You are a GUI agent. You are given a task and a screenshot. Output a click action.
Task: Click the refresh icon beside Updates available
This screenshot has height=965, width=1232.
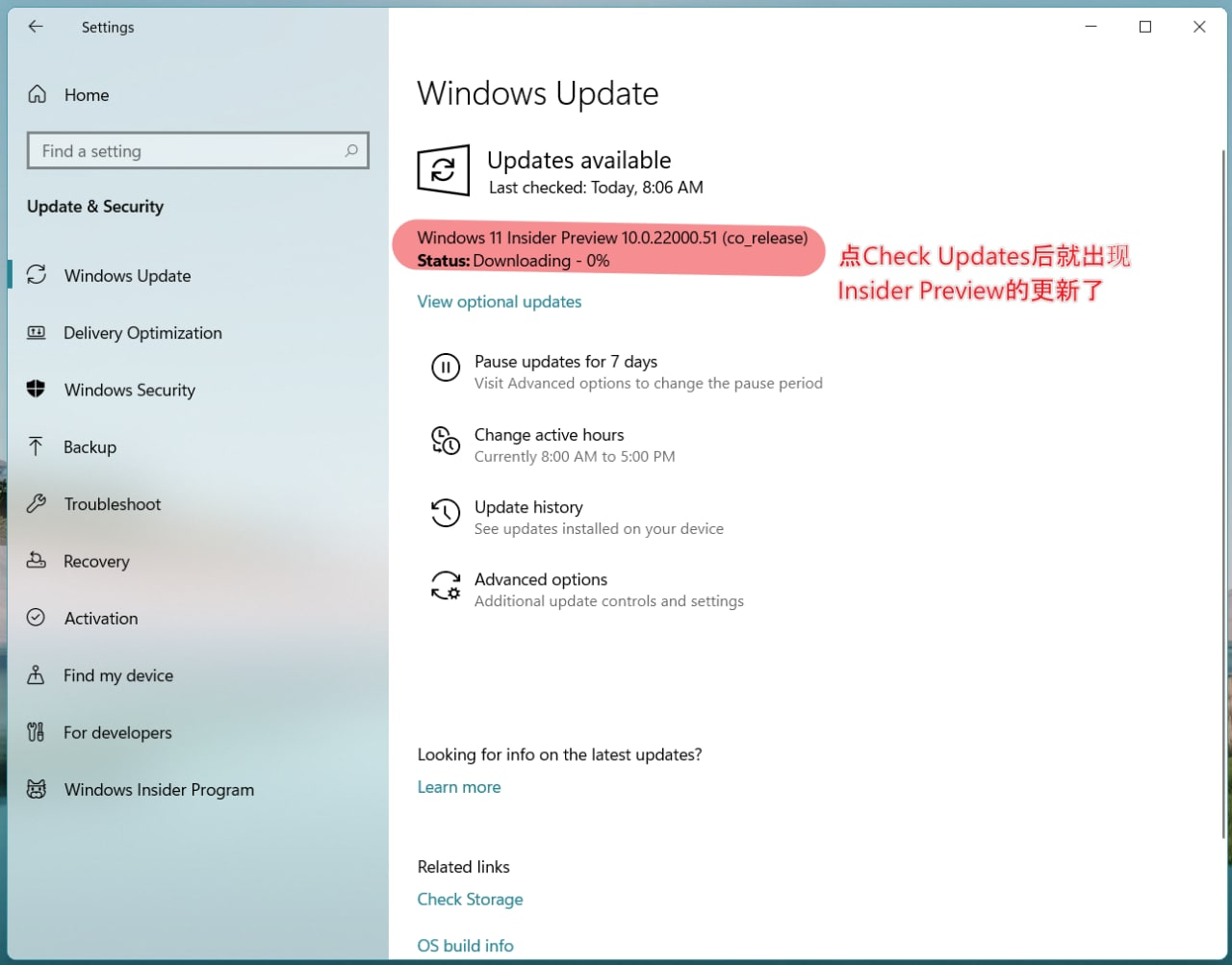point(443,170)
